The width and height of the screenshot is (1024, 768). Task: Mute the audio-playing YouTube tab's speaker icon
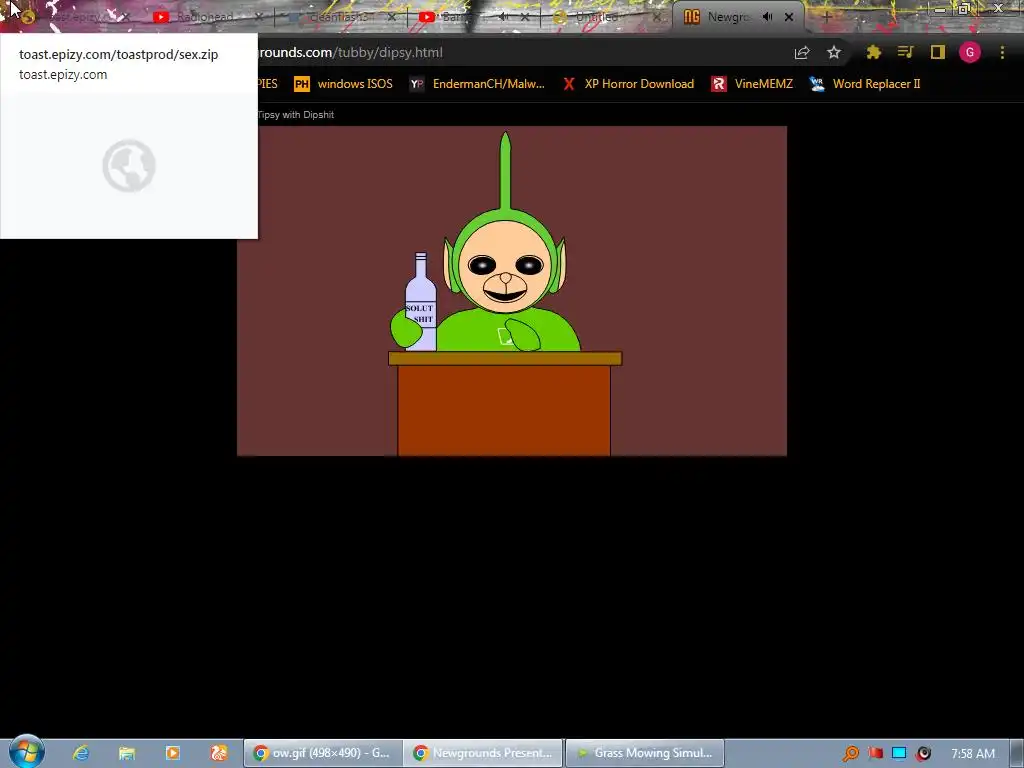pos(503,17)
